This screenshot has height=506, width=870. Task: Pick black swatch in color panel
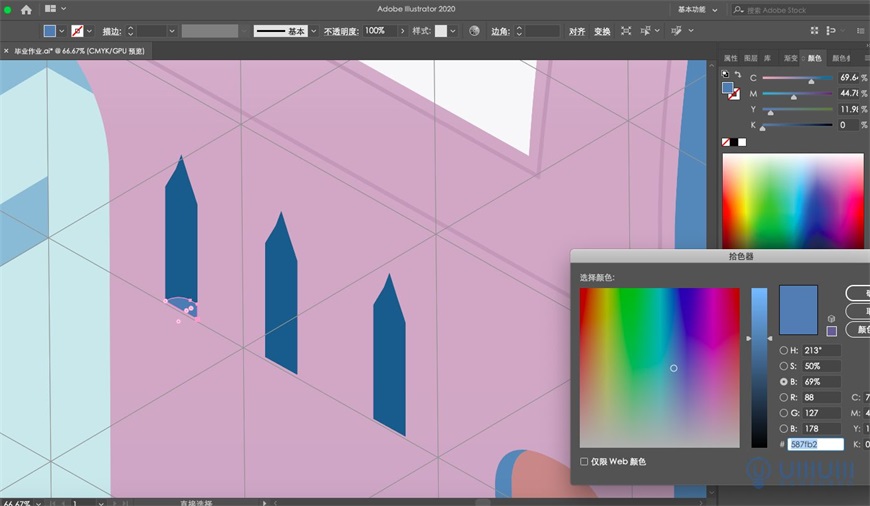tap(734, 143)
